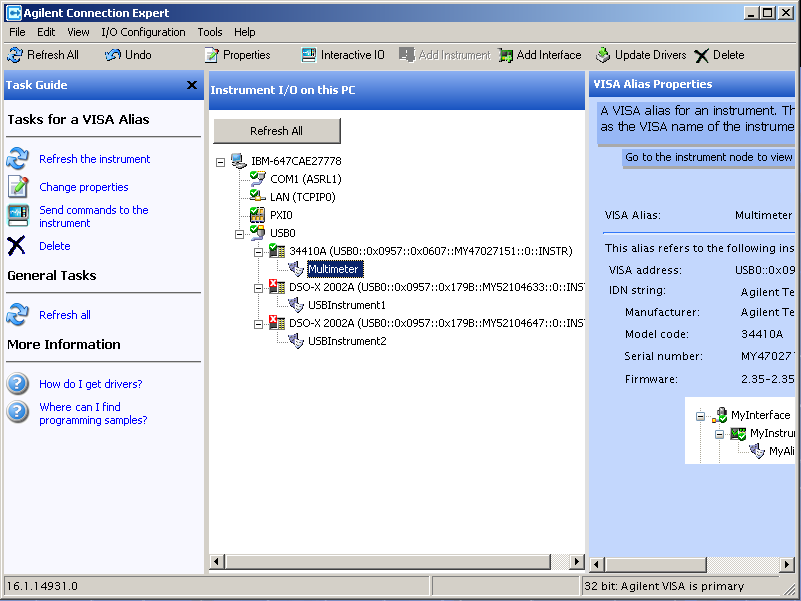Click the PXI0 interface icon
The image size is (801, 601).
pos(257,215)
